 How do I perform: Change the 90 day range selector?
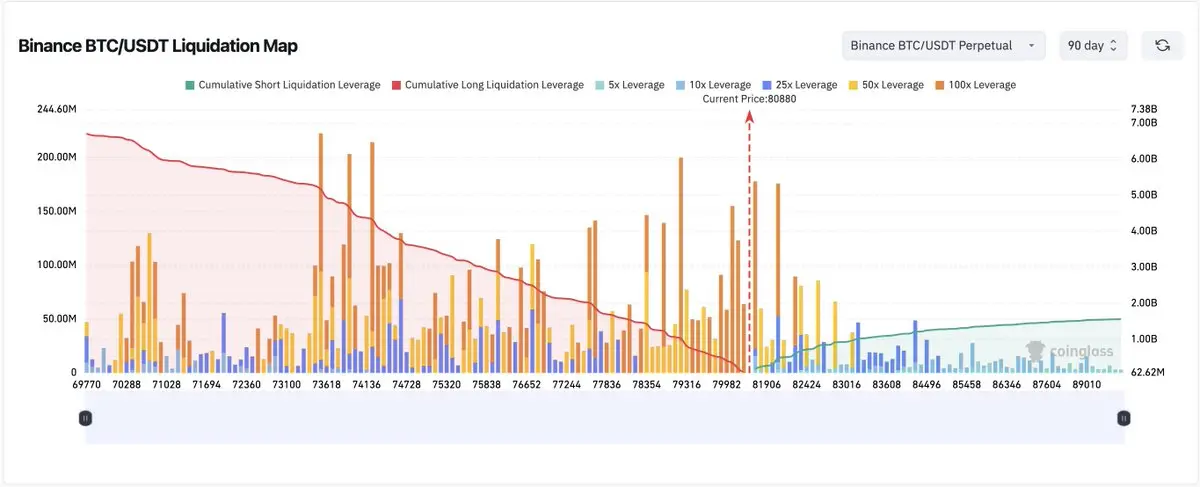click(x=1092, y=45)
